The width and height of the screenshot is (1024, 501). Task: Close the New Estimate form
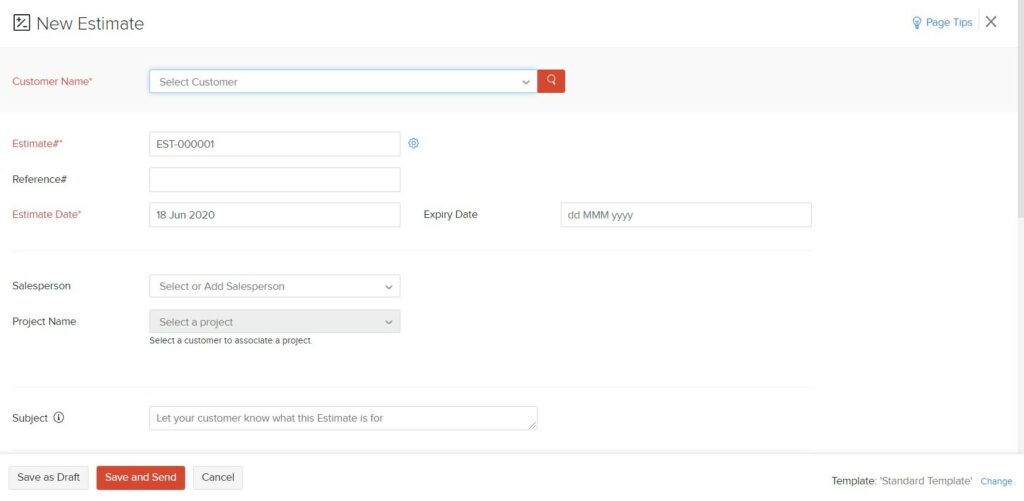click(x=991, y=22)
